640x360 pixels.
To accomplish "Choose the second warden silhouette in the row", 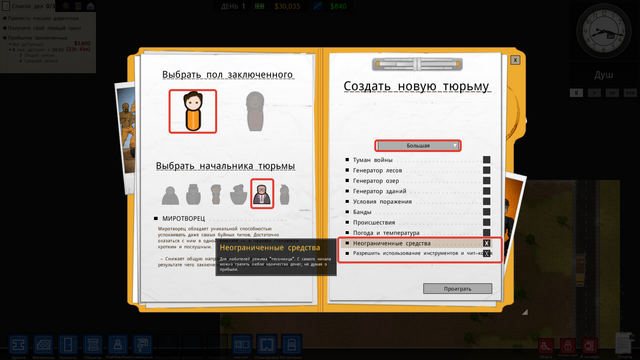I will coord(193,194).
